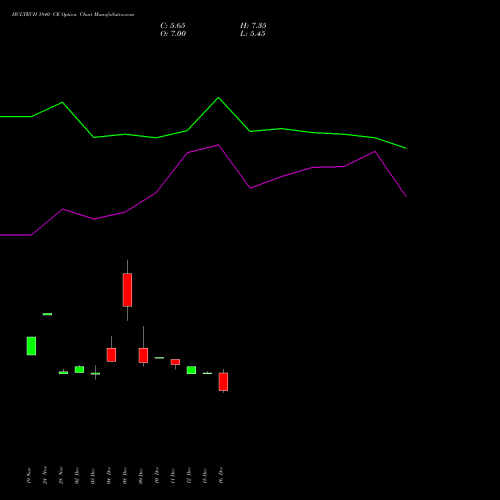The height and width of the screenshot is (500, 500).
Task: Click the '24 Nov' date axis label
Action: coord(45,475)
